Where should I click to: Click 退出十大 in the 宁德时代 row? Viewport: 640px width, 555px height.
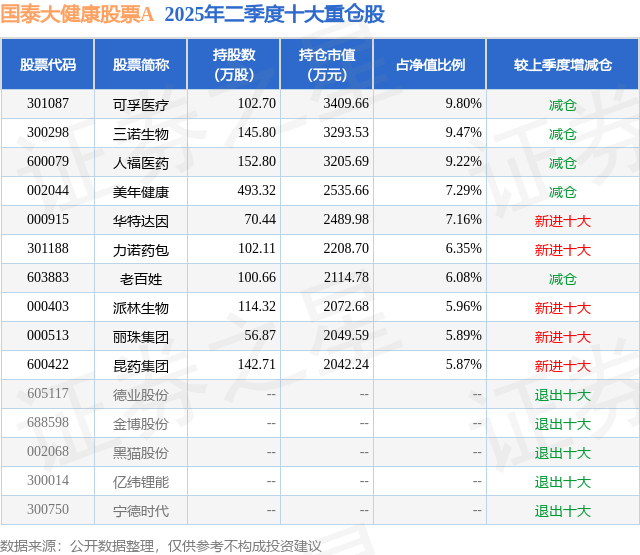point(563,511)
